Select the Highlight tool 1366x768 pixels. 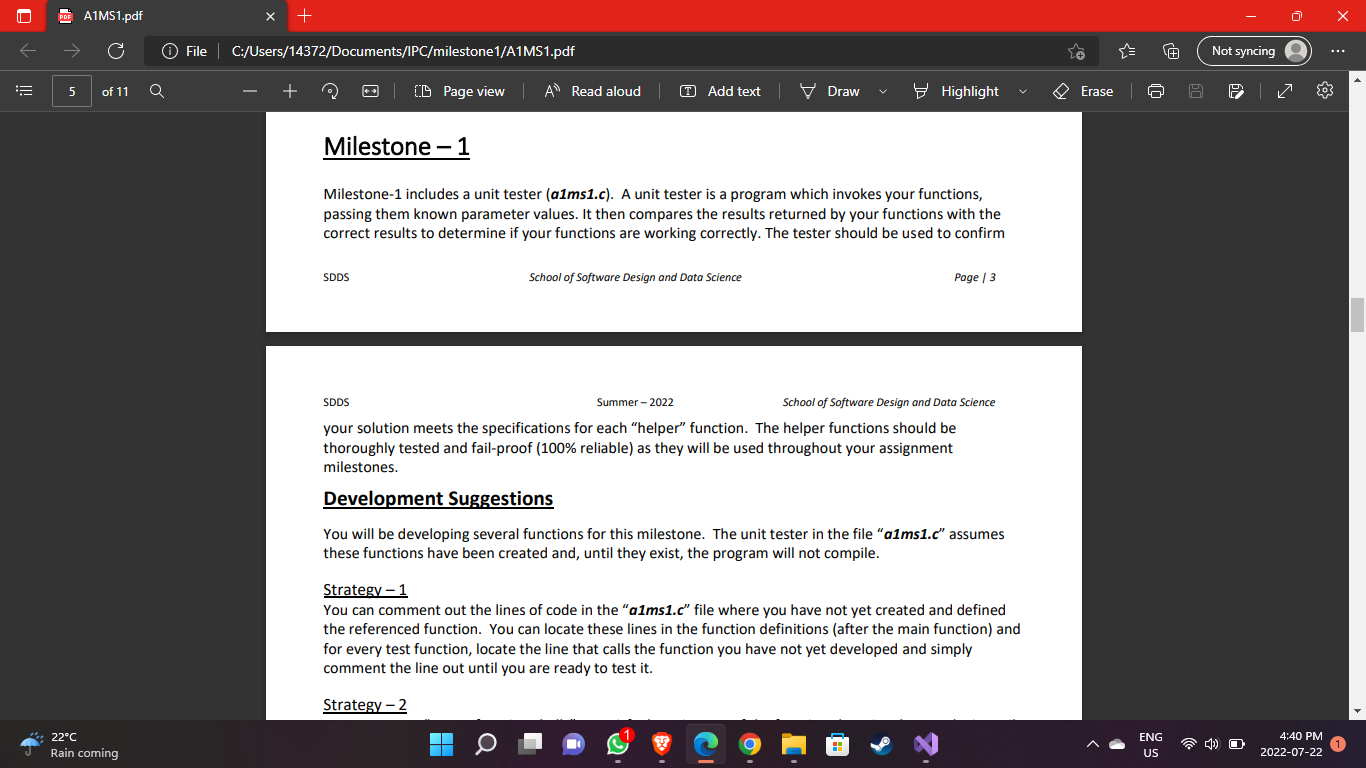tap(958, 91)
